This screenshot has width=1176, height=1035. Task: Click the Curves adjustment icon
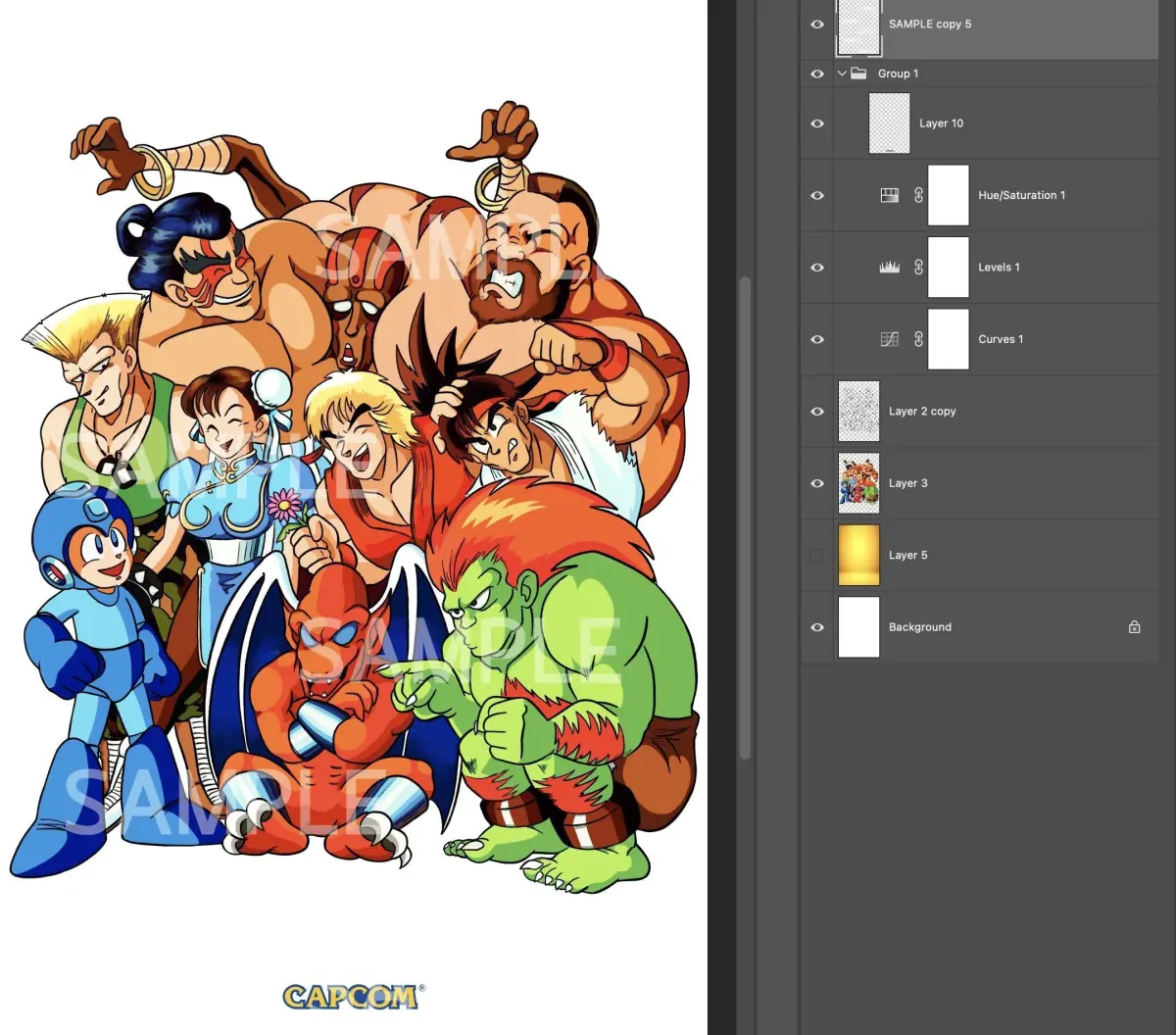tap(890, 339)
